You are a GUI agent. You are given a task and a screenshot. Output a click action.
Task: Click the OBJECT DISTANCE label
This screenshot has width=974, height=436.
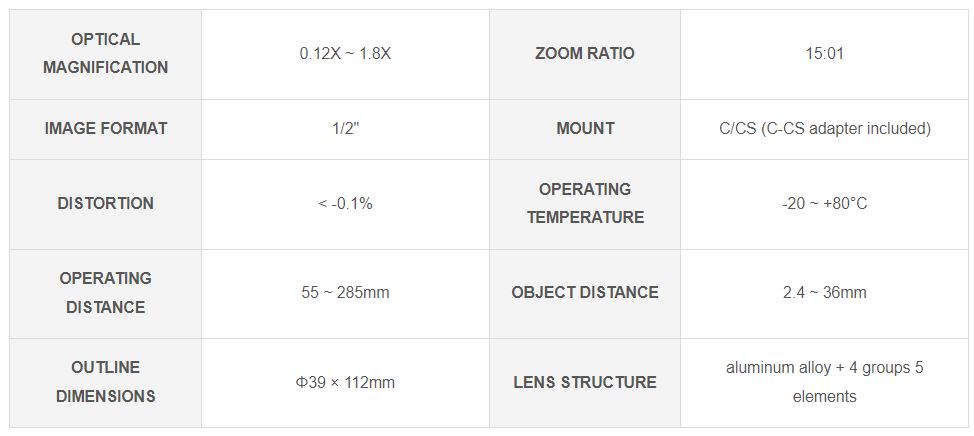pyautogui.click(x=585, y=293)
